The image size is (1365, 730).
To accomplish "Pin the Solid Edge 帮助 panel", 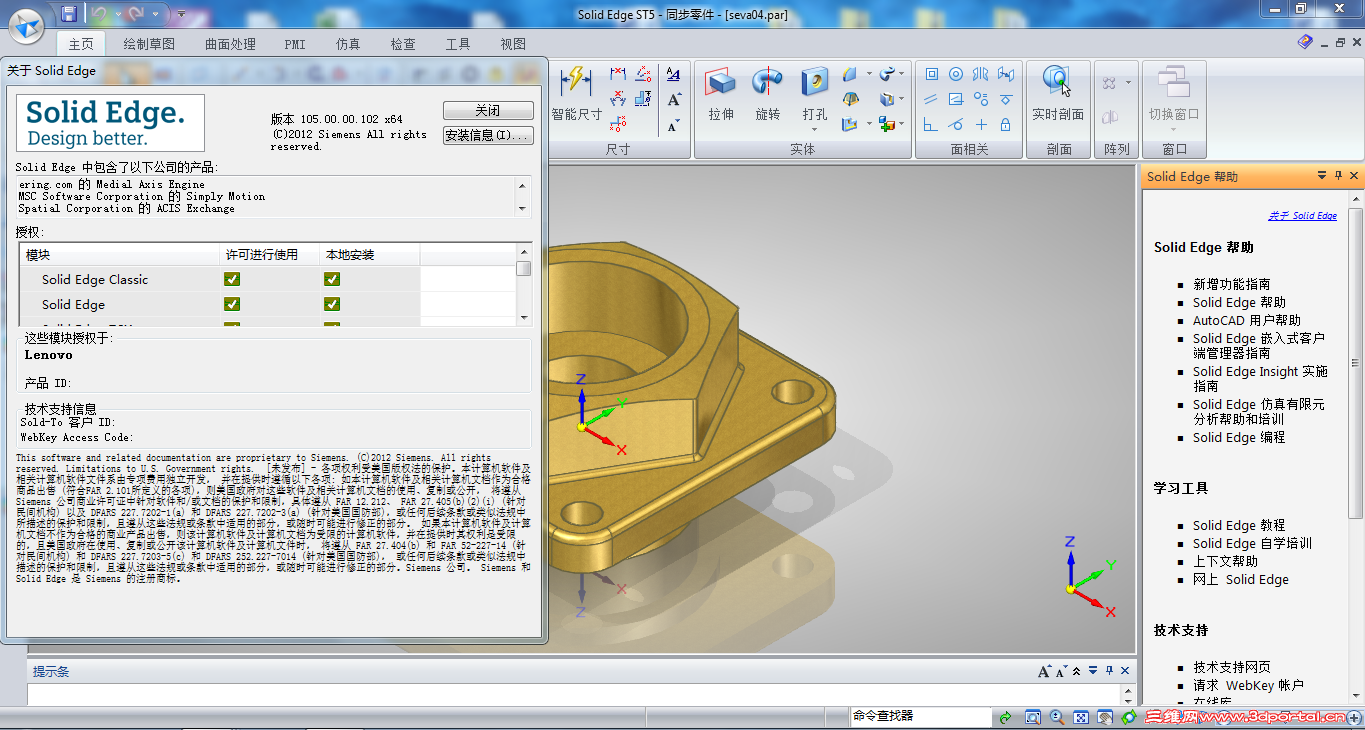I will click(x=1338, y=176).
